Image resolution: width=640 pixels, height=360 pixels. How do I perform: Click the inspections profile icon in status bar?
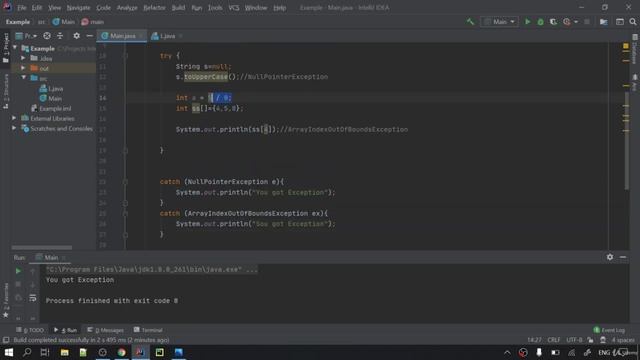(603, 340)
